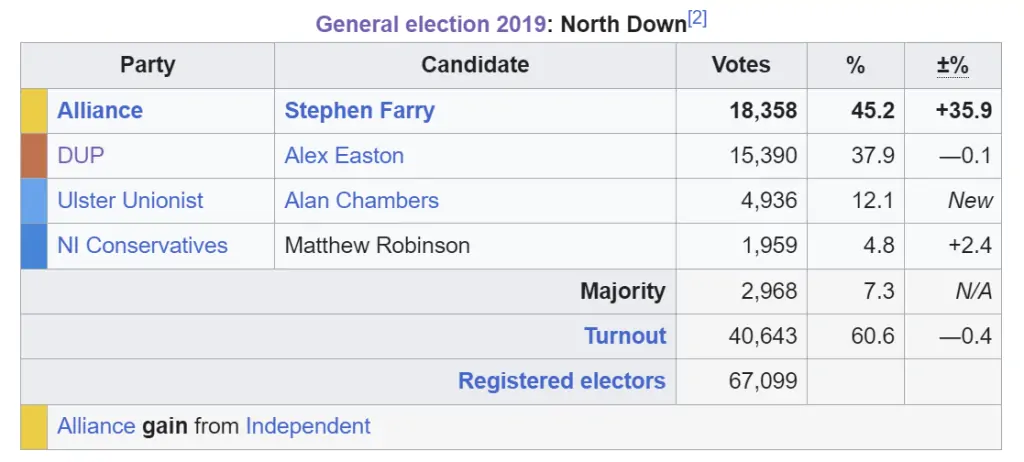Screen dimensions: 1024x462
Task: Open the Registered electors link
Action: [x=562, y=381]
